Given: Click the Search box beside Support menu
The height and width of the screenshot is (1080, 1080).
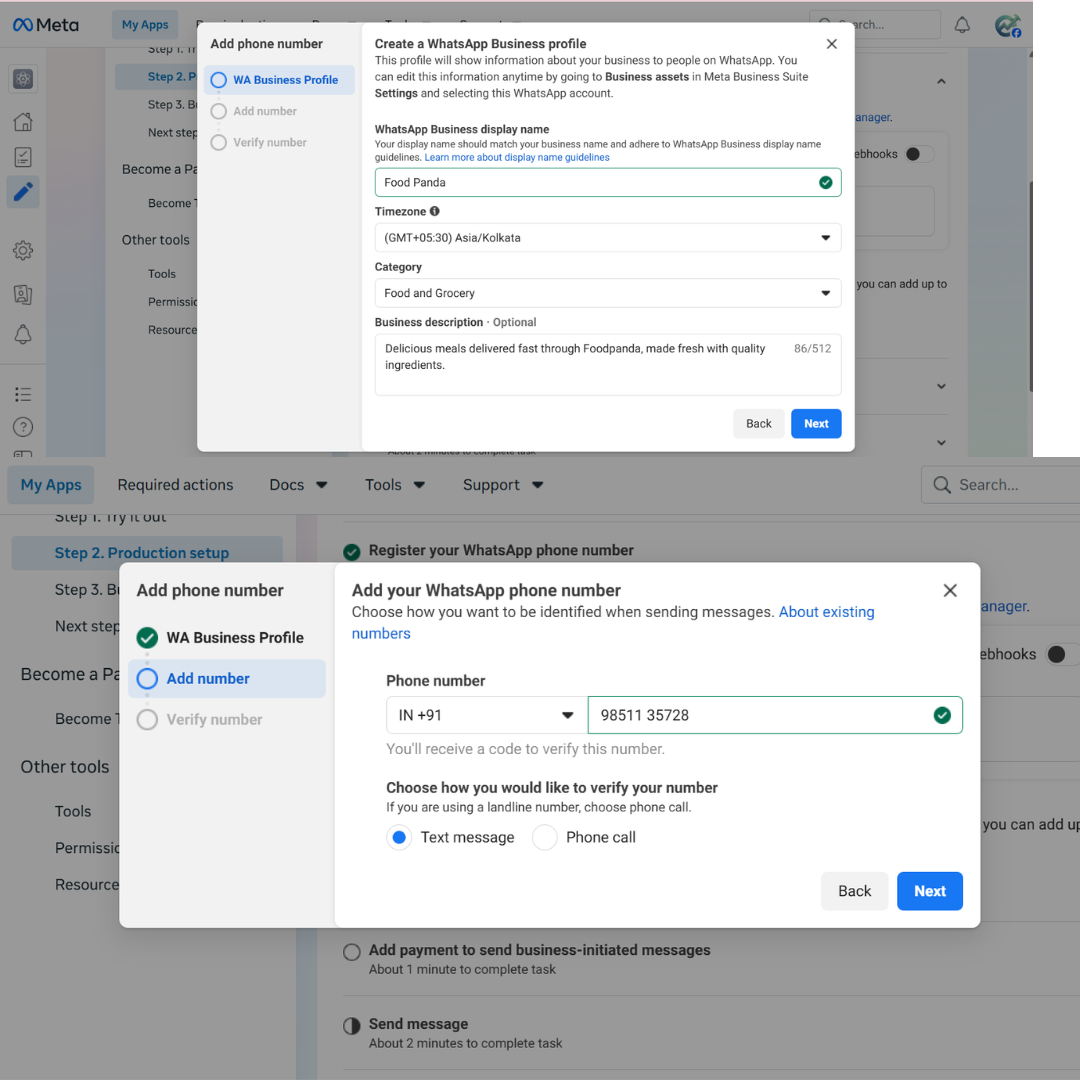Looking at the screenshot, I should (x=1000, y=485).
